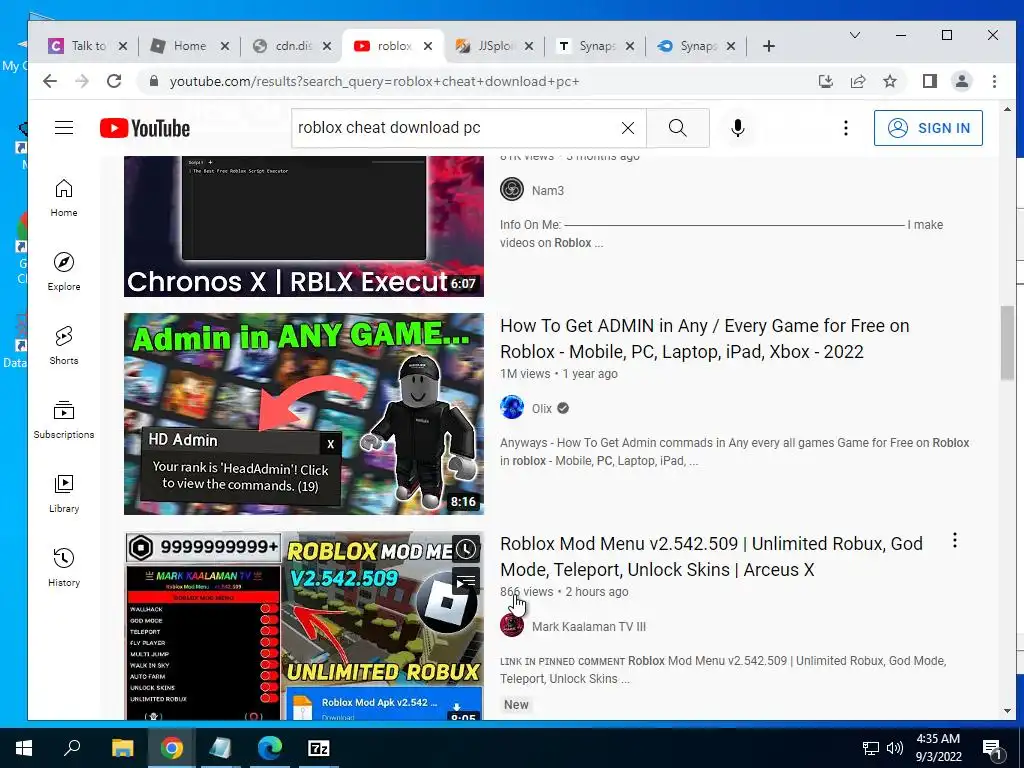
Task: Click the magnifier search button
Action: 677,128
